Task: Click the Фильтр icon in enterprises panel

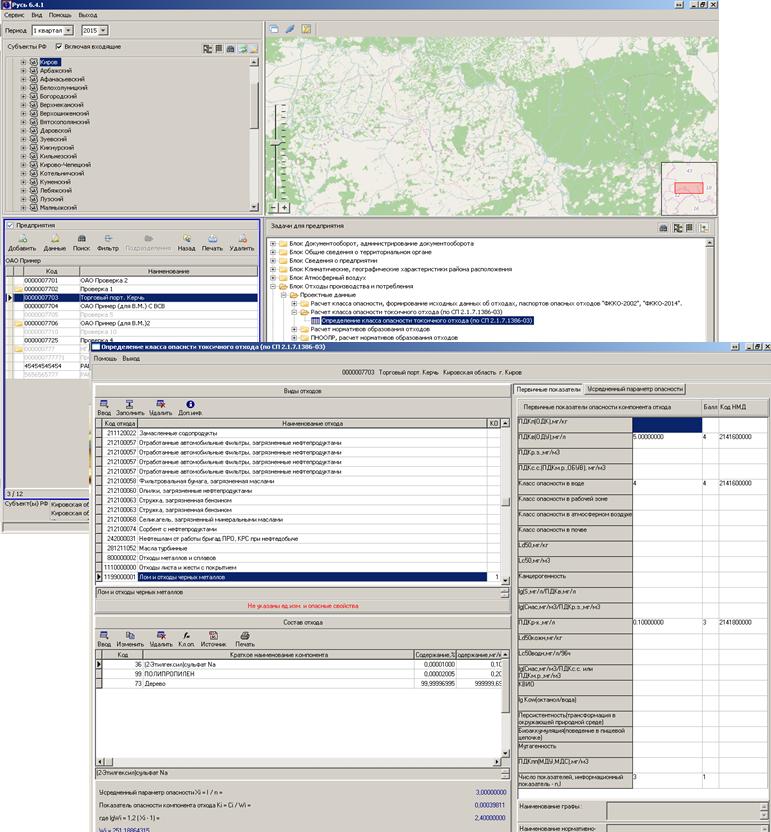Action: tap(107, 241)
